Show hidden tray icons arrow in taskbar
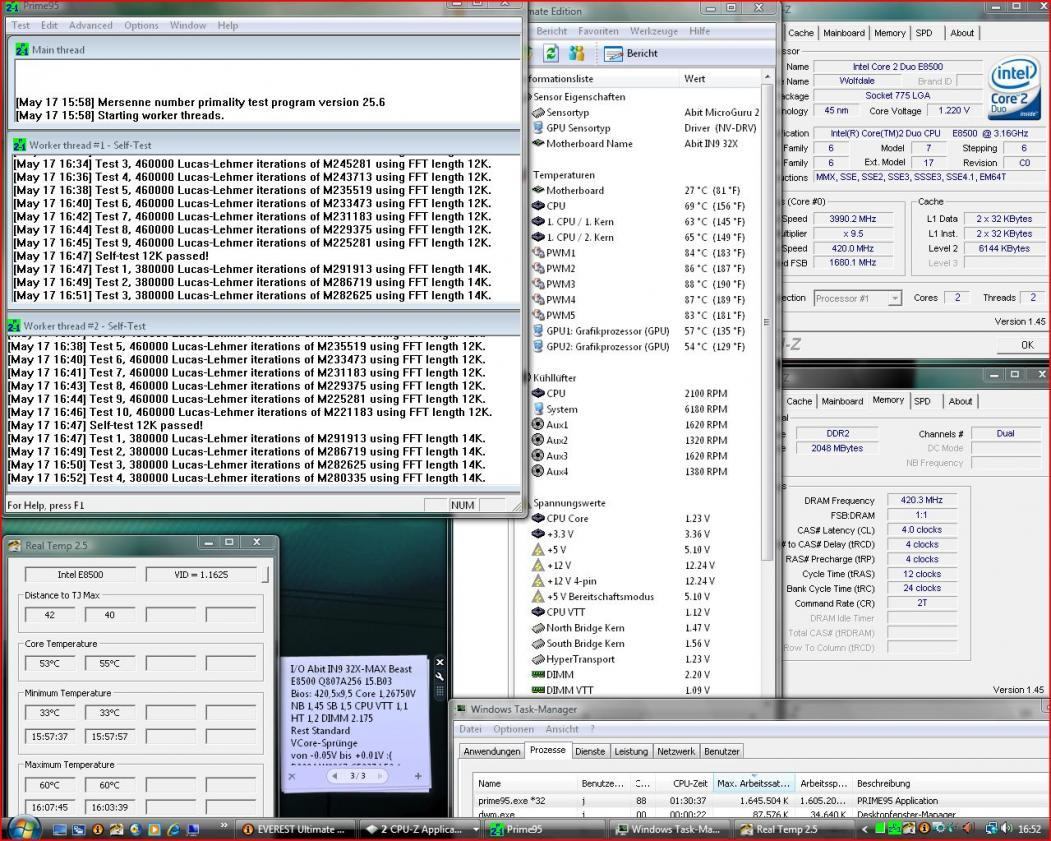 click(x=864, y=829)
